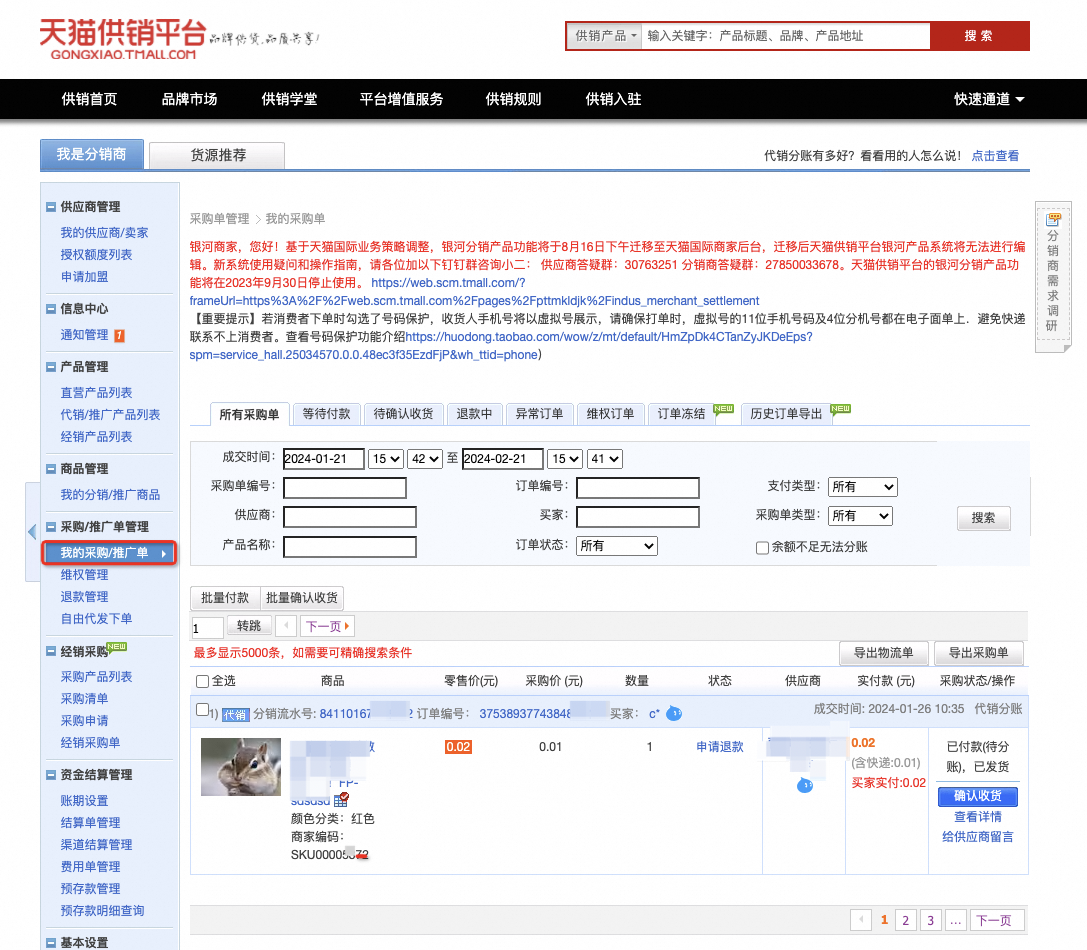Open 品牌市场 in the navigation bar

189,99
